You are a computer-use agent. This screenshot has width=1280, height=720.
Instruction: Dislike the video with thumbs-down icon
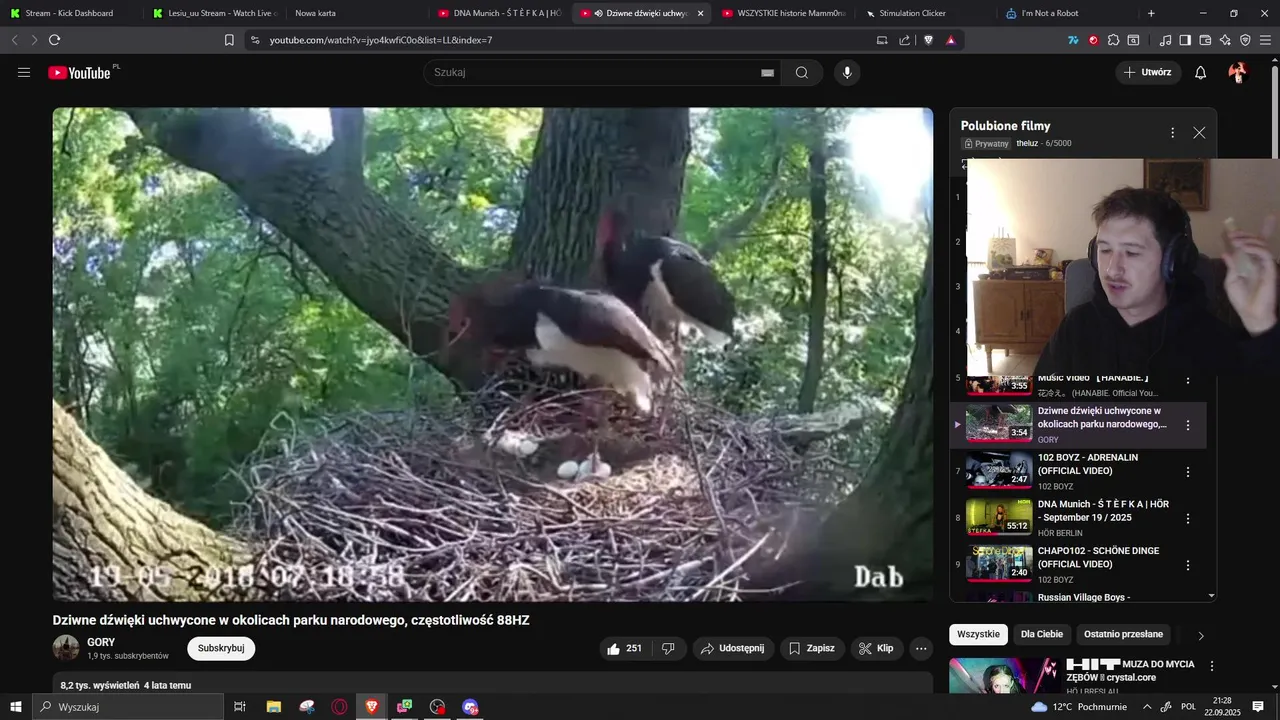[x=668, y=648]
